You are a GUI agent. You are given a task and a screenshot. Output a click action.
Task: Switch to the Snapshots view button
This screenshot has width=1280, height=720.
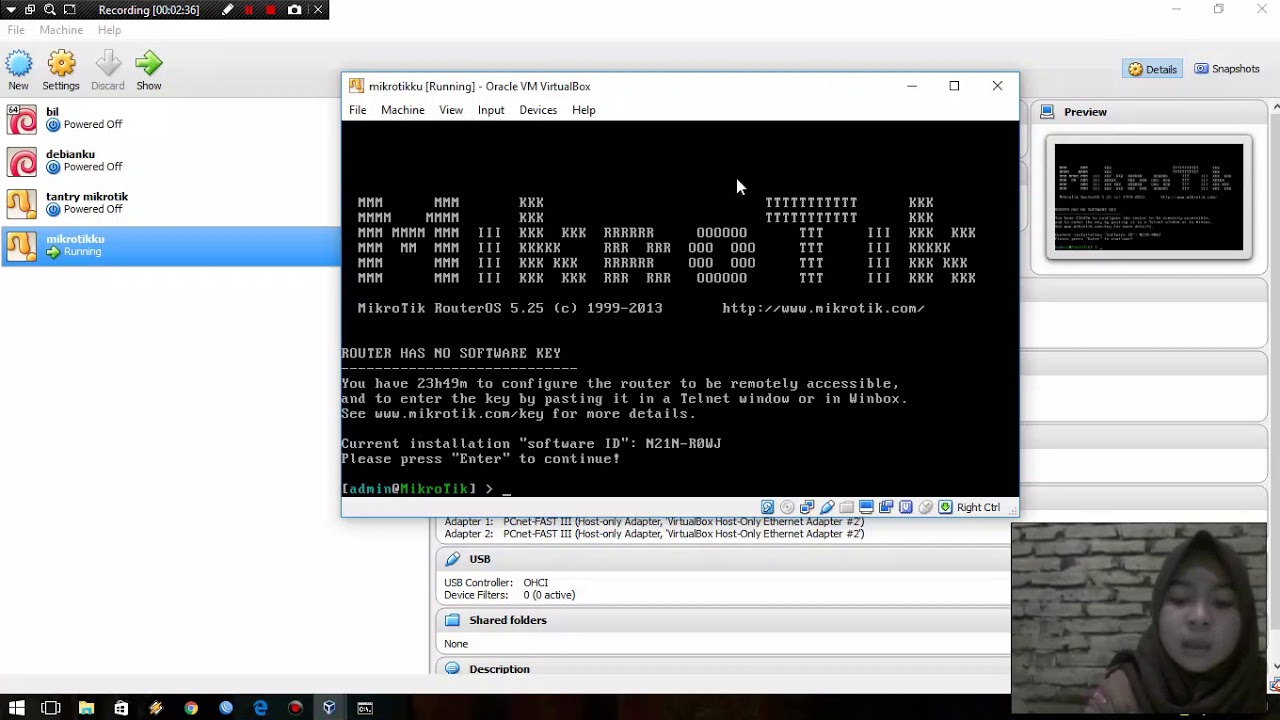pyautogui.click(x=1227, y=69)
